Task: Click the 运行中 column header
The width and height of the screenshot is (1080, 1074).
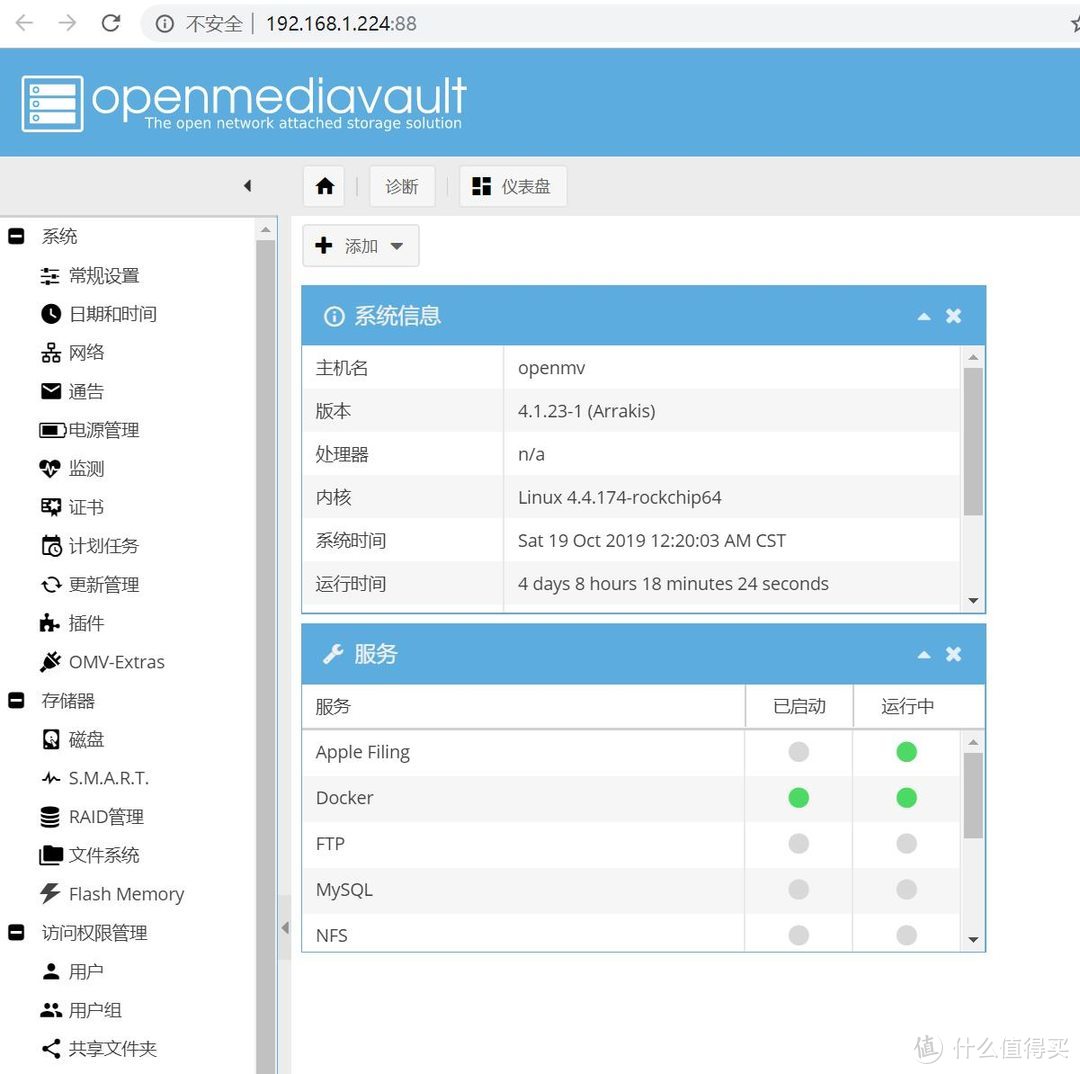Action: click(907, 706)
